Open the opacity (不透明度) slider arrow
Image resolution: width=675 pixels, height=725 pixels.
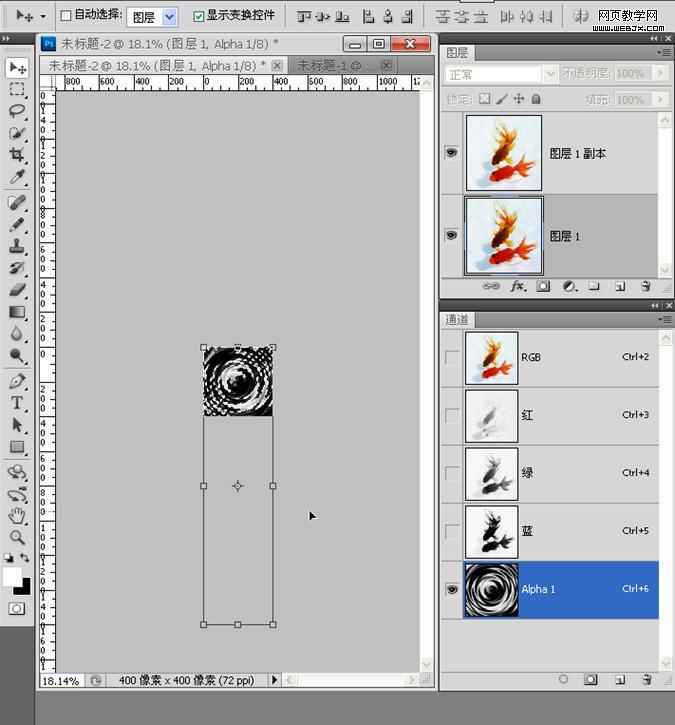[660, 73]
